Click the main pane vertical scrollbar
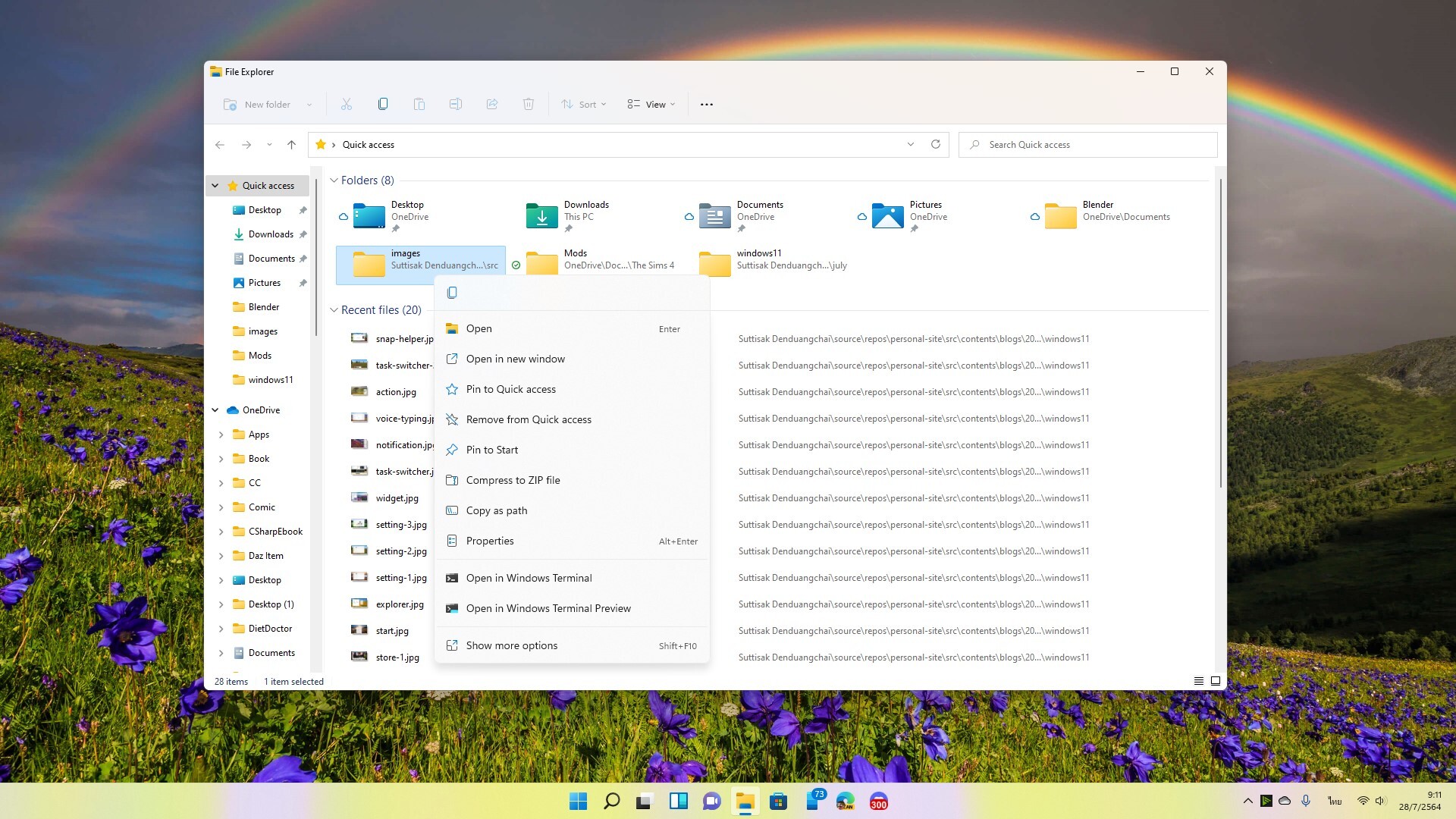 [1220, 334]
